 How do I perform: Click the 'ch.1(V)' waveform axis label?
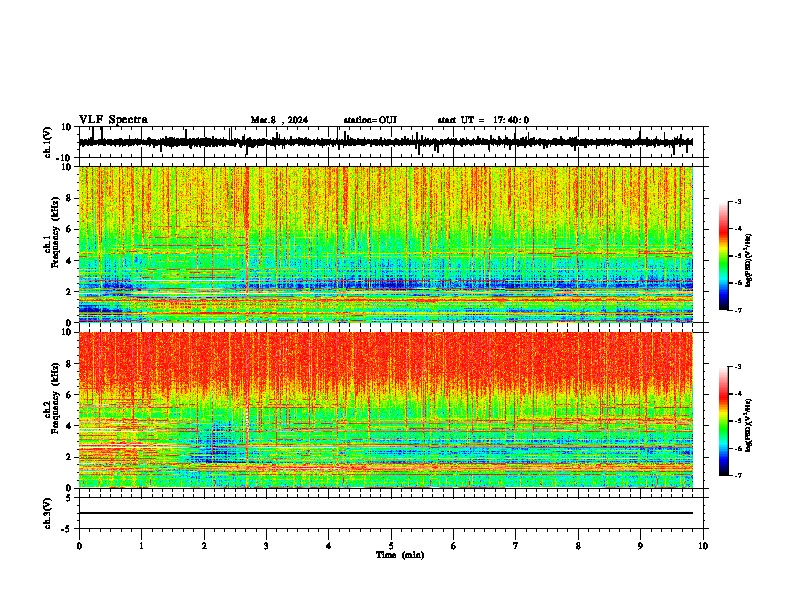(x=48, y=142)
